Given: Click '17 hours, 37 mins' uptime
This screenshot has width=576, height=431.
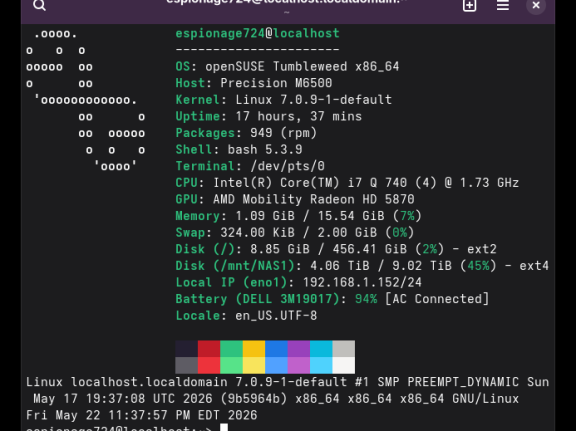Looking at the screenshot, I should coord(299,116).
